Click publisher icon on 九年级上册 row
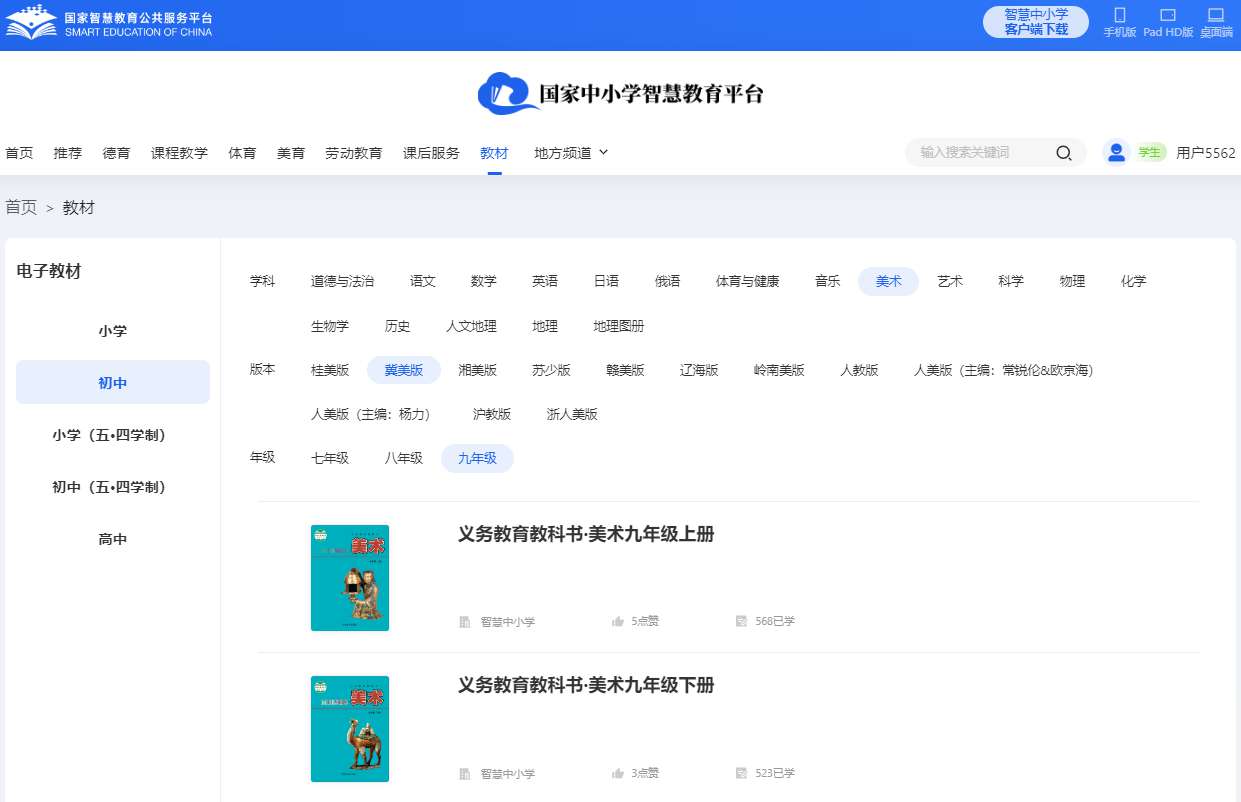This screenshot has height=802, width=1241. tap(465, 622)
